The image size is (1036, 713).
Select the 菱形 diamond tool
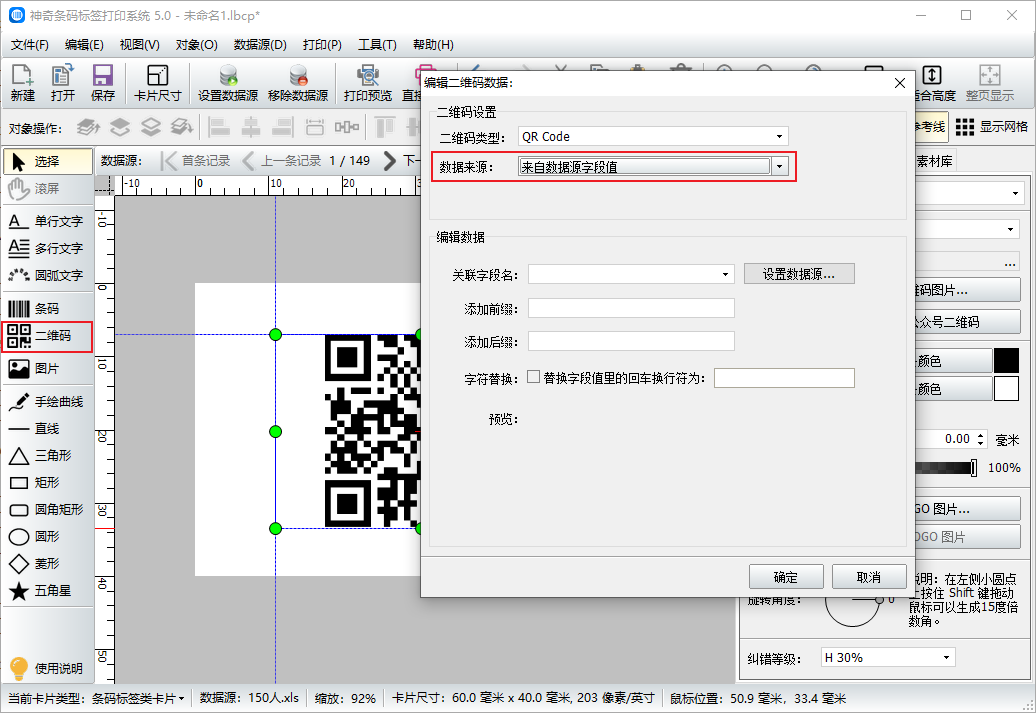pyautogui.click(x=48, y=564)
